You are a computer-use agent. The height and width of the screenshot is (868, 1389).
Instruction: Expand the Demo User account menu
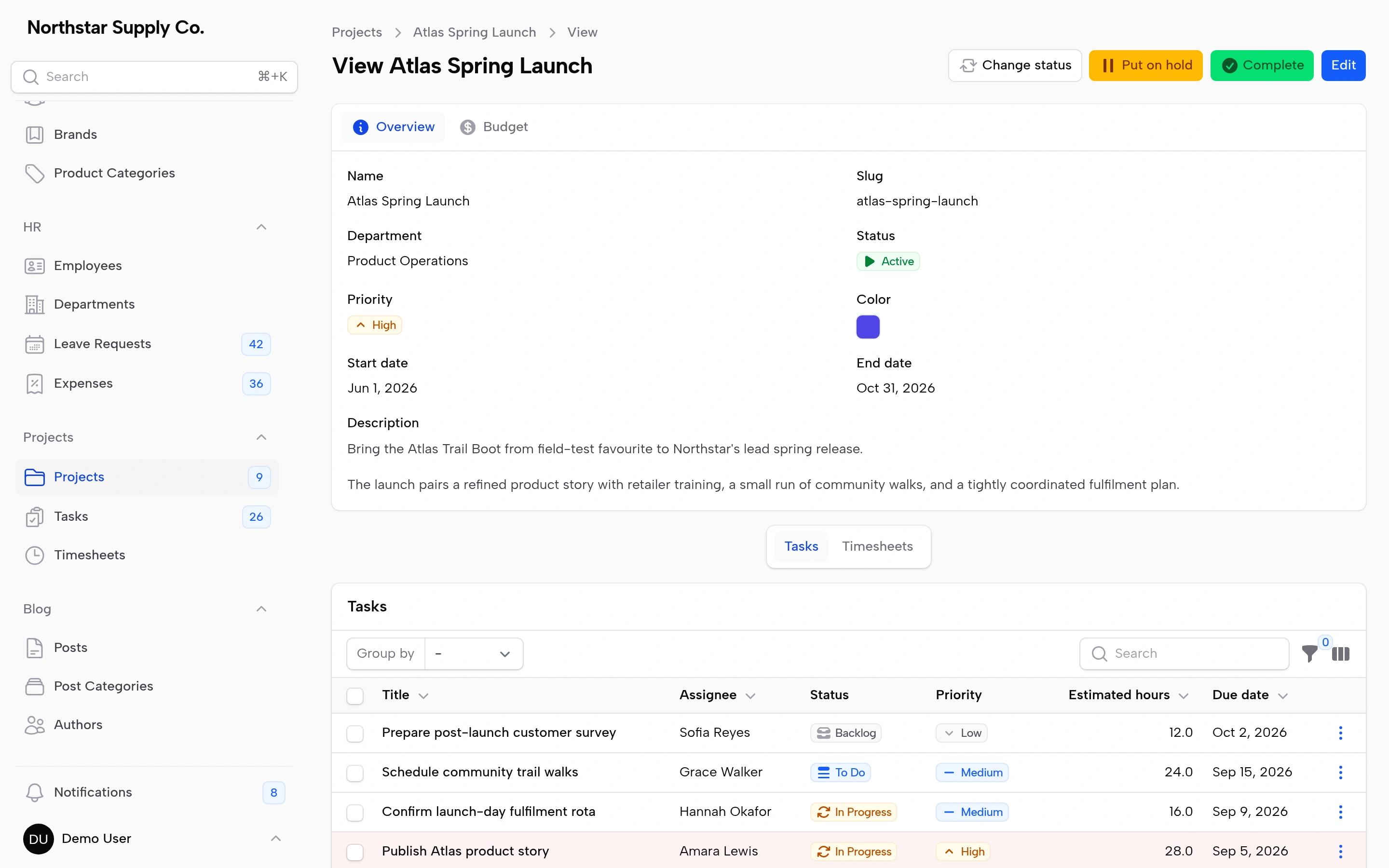tap(275, 839)
